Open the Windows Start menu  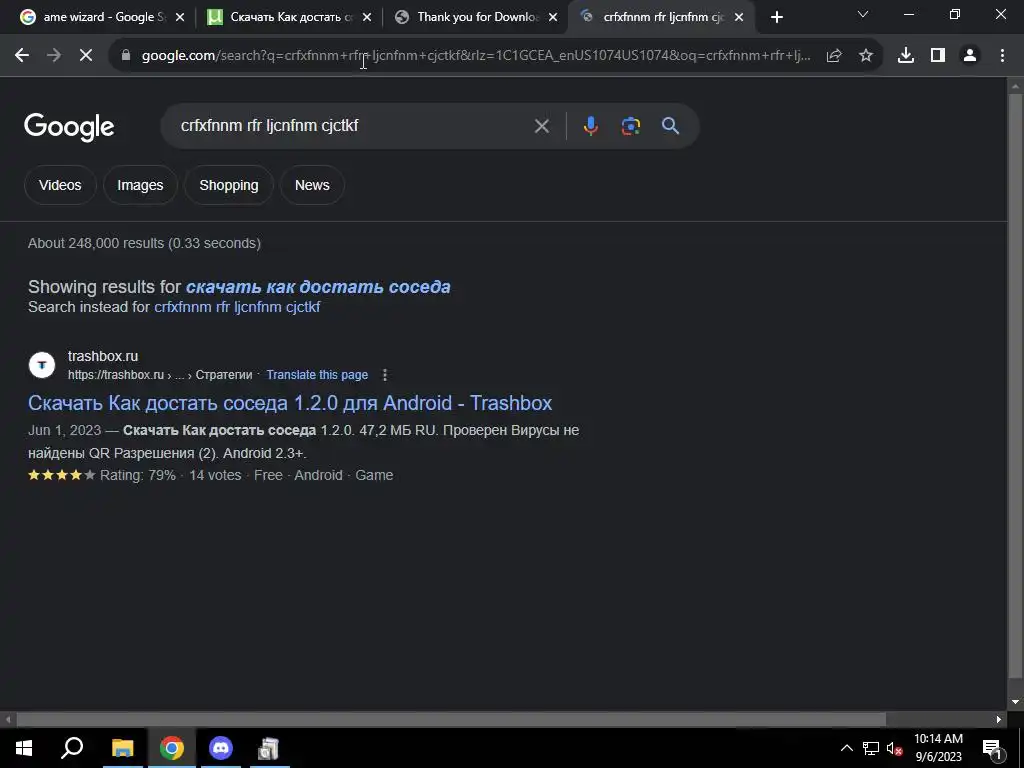click(24, 748)
